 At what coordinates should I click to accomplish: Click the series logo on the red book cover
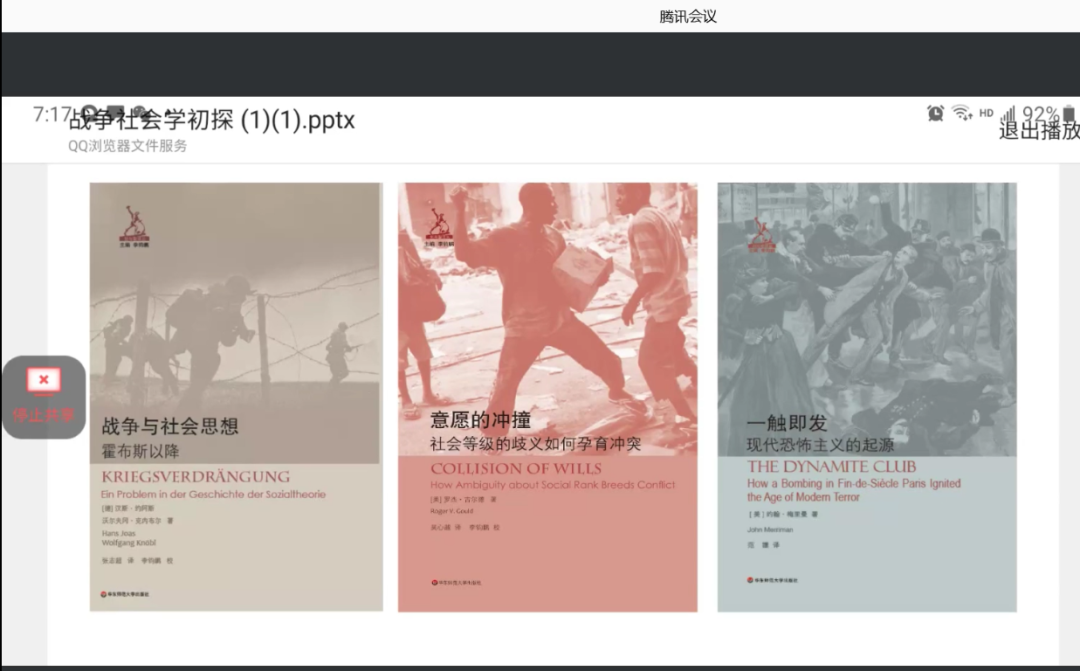[439, 227]
